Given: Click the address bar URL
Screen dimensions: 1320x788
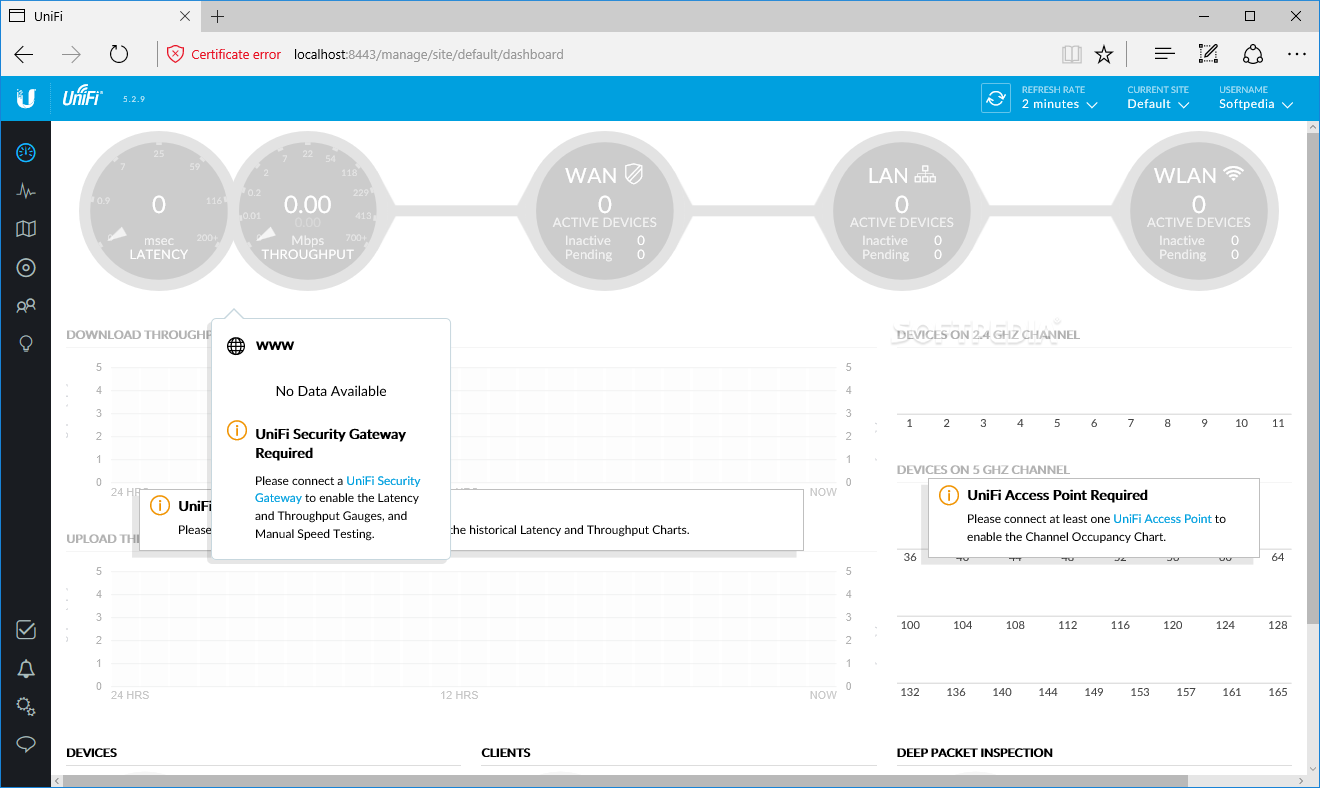Looking at the screenshot, I should click(428, 54).
